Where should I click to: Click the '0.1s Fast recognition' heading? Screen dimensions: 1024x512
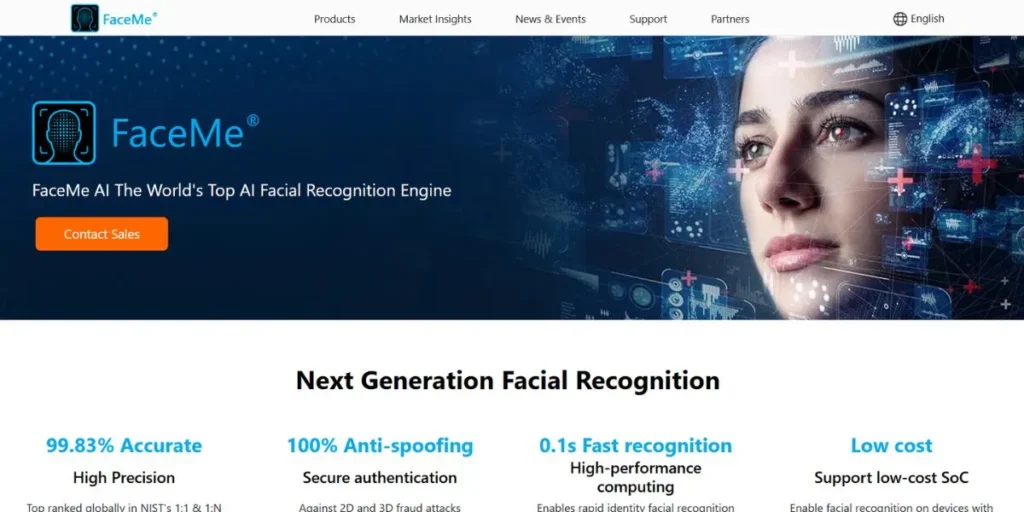(x=635, y=445)
